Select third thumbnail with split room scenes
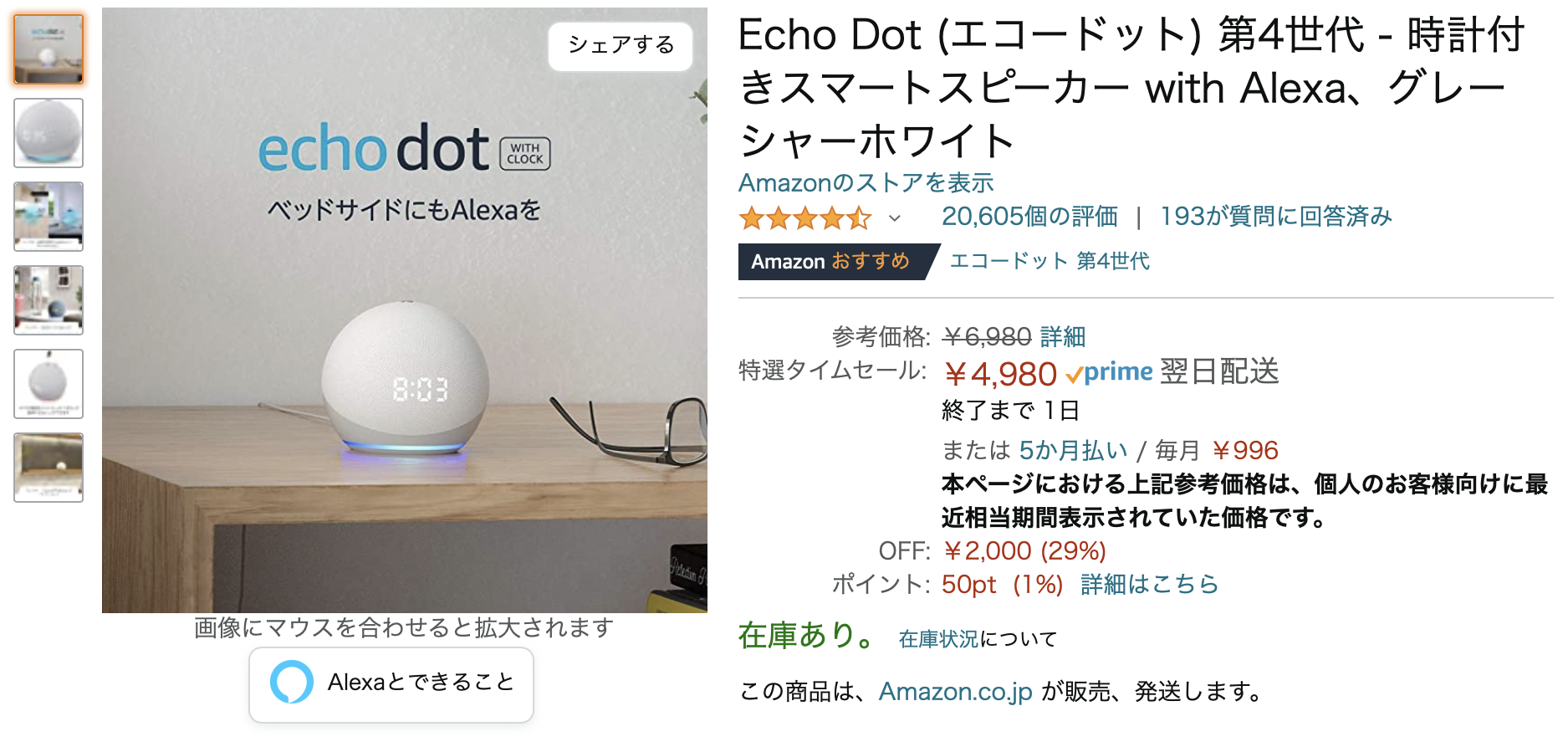This screenshot has height=747, width=1568. point(49,217)
